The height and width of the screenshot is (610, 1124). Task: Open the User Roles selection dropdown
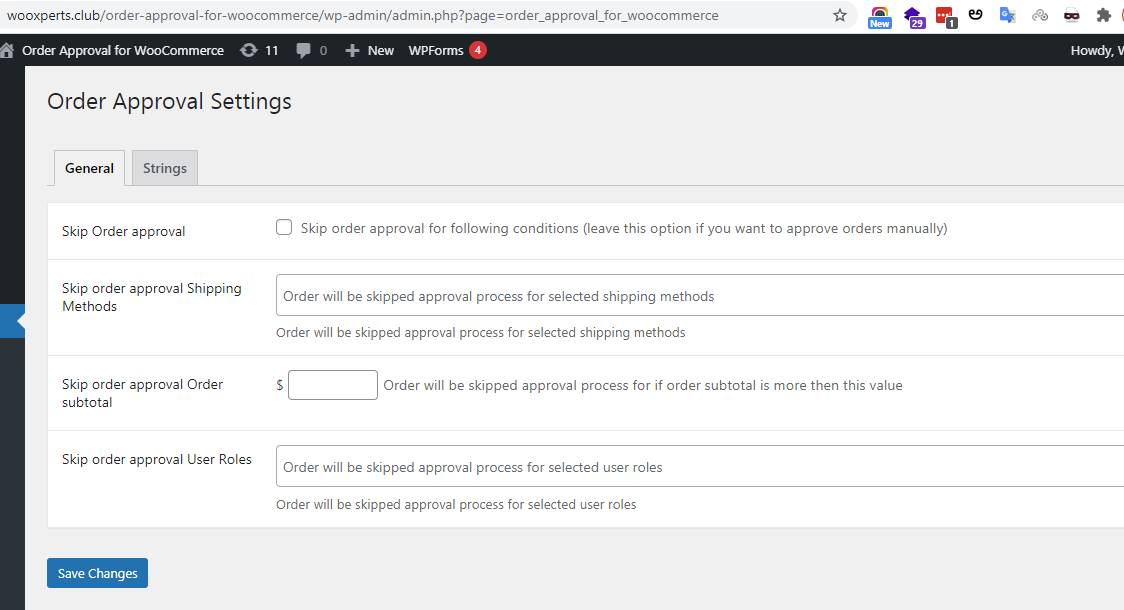pyautogui.click(x=700, y=466)
